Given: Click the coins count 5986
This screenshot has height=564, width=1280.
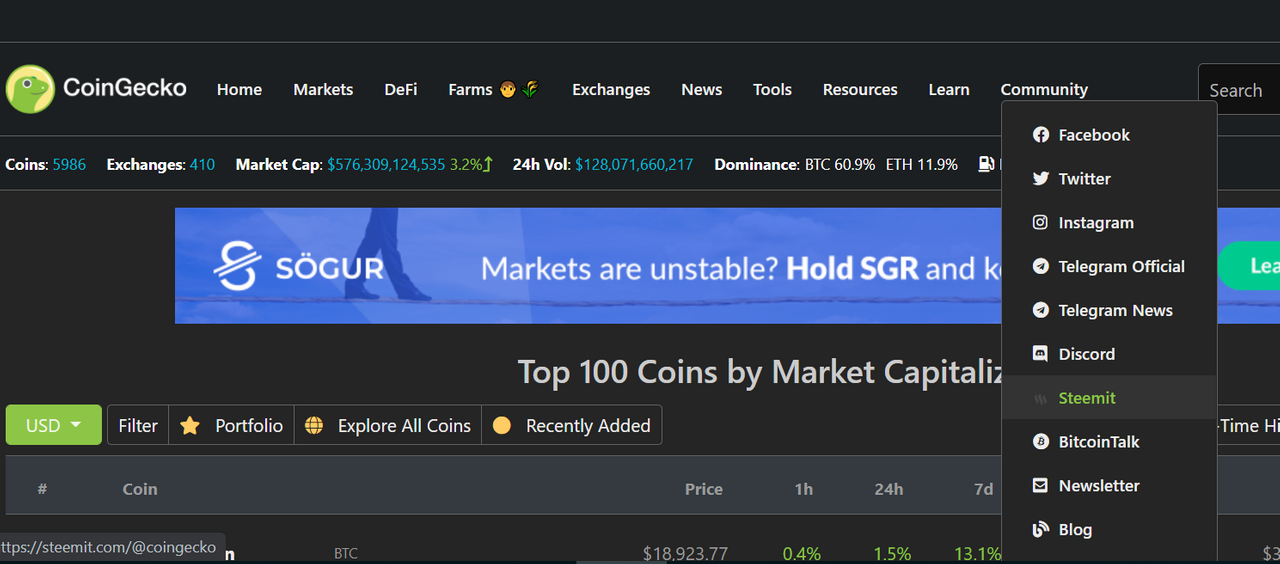Looking at the screenshot, I should tap(69, 164).
